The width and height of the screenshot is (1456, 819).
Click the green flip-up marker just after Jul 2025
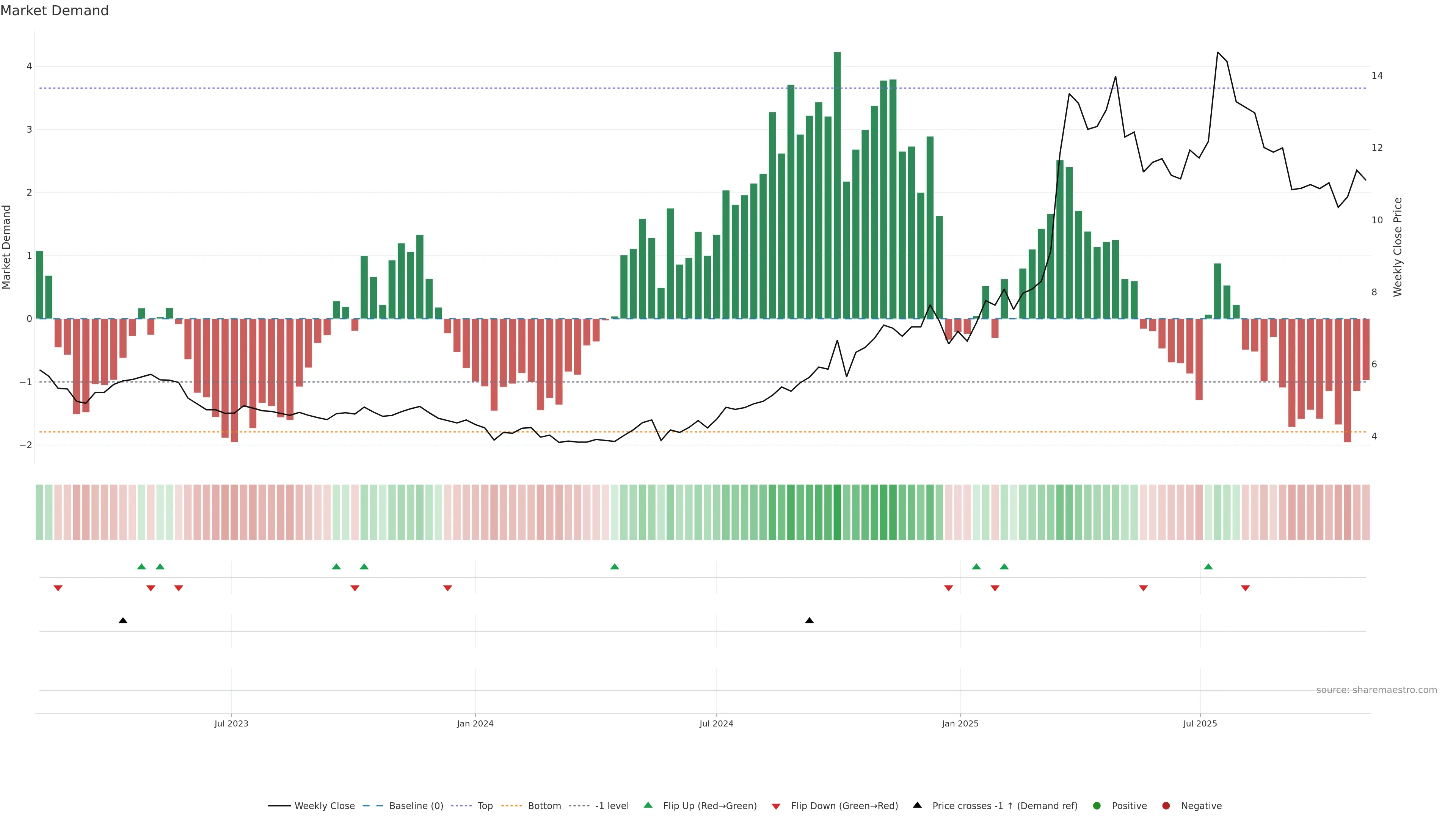1208,566
